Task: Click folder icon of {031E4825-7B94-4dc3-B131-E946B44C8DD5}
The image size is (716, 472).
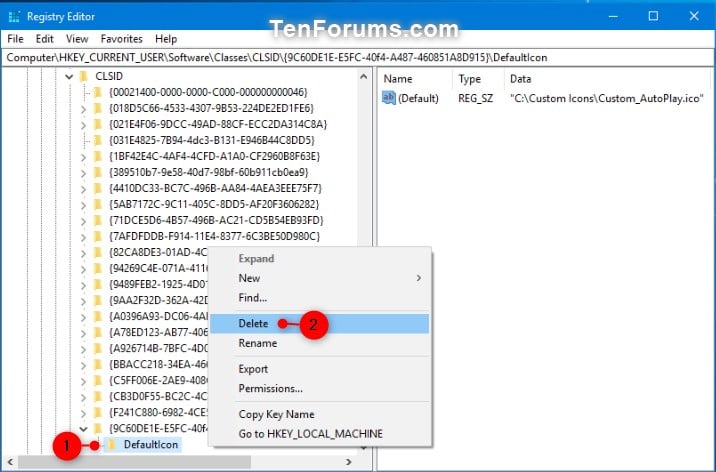Action: [98, 140]
